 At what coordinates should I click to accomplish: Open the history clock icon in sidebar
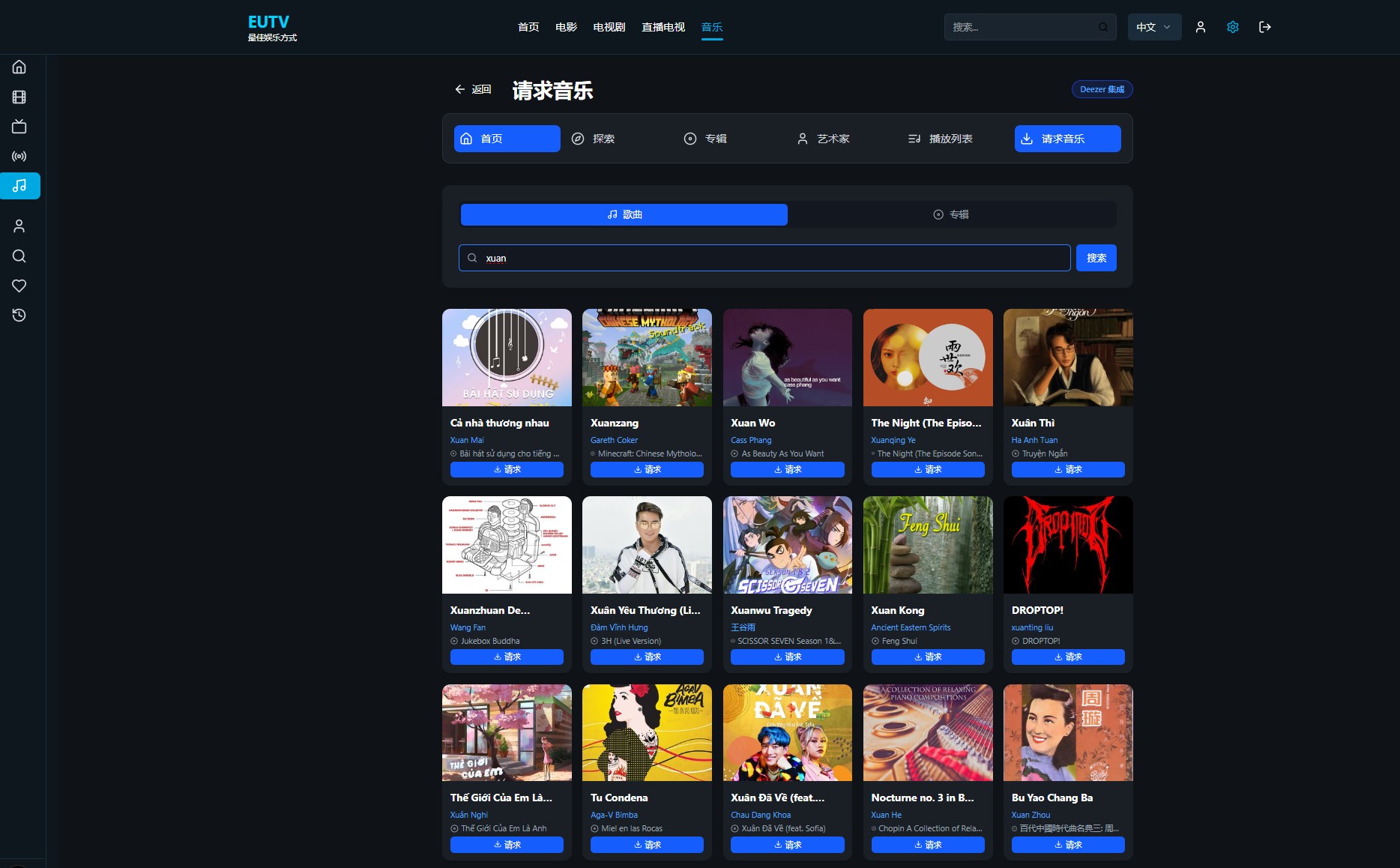pos(19,316)
